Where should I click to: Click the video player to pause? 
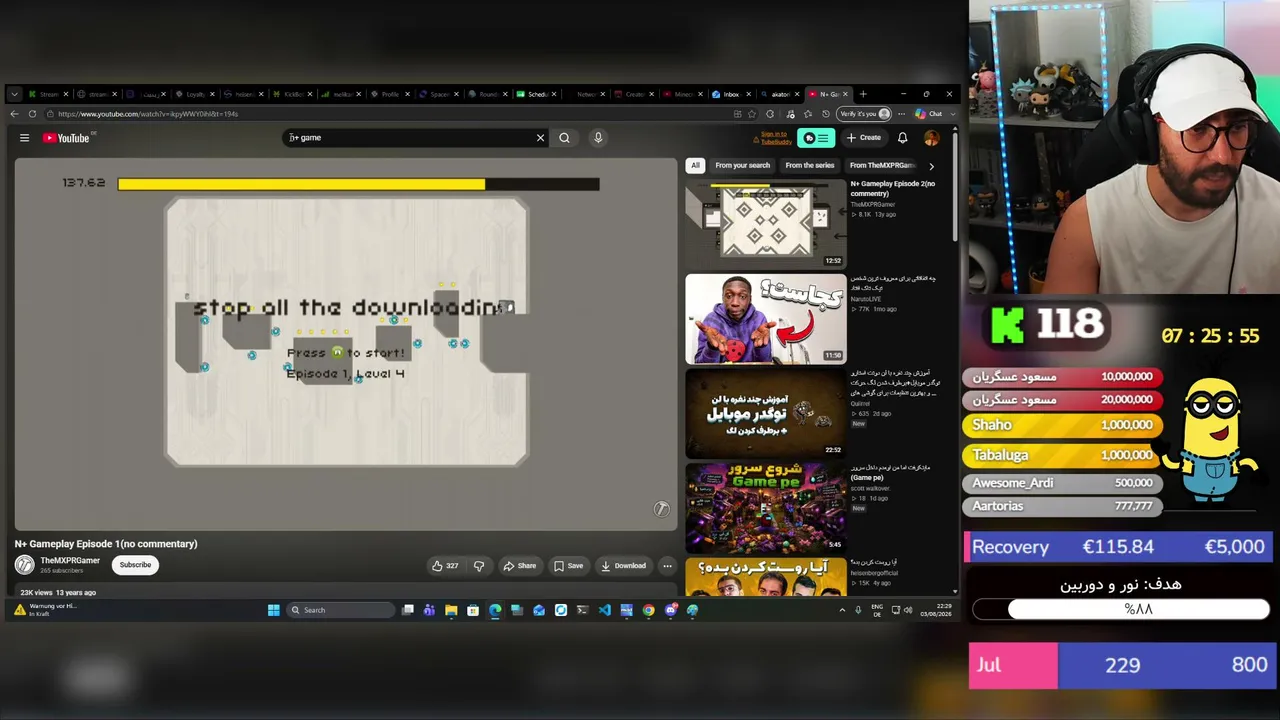click(x=346, y=343)
